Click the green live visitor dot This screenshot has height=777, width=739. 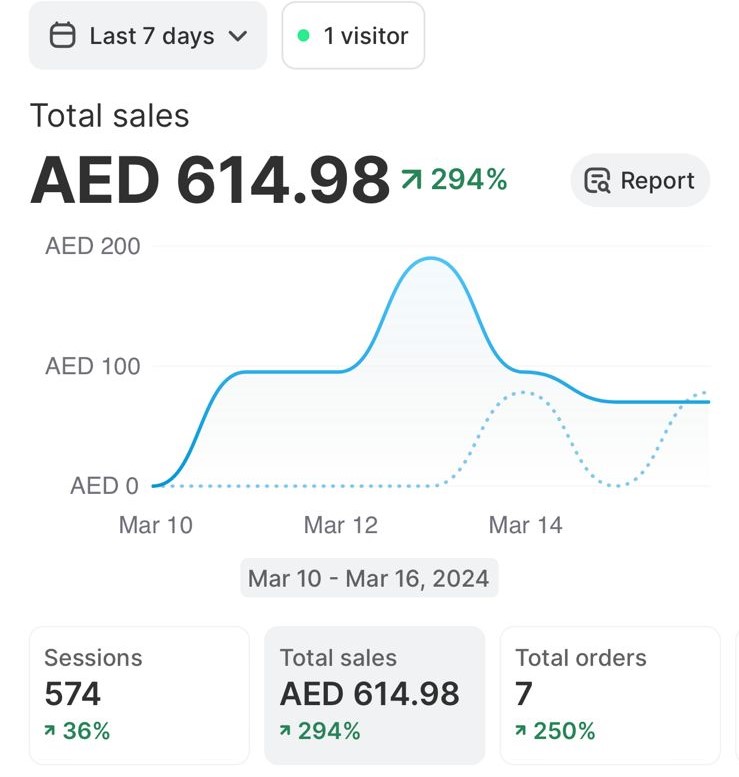(x=304, y=36)
